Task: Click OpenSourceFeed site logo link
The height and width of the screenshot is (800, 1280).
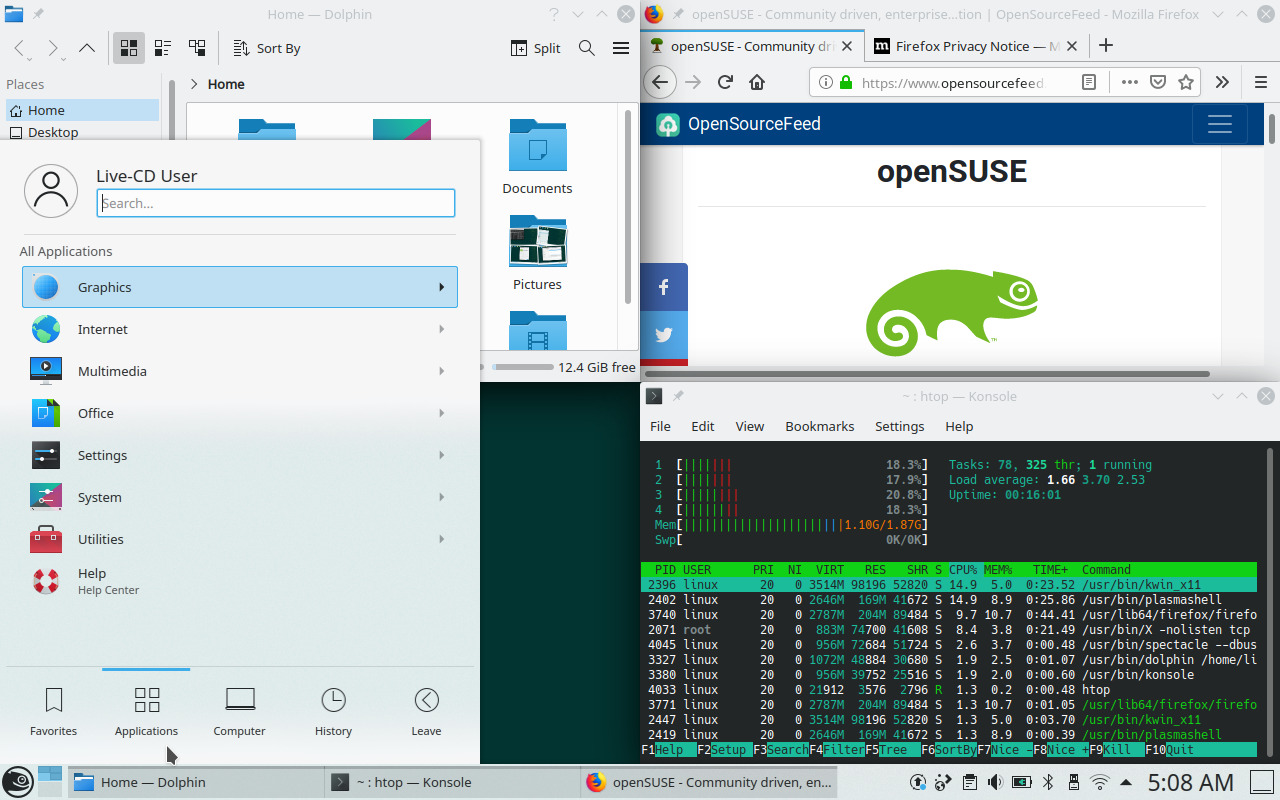Action: coord(738,124)
